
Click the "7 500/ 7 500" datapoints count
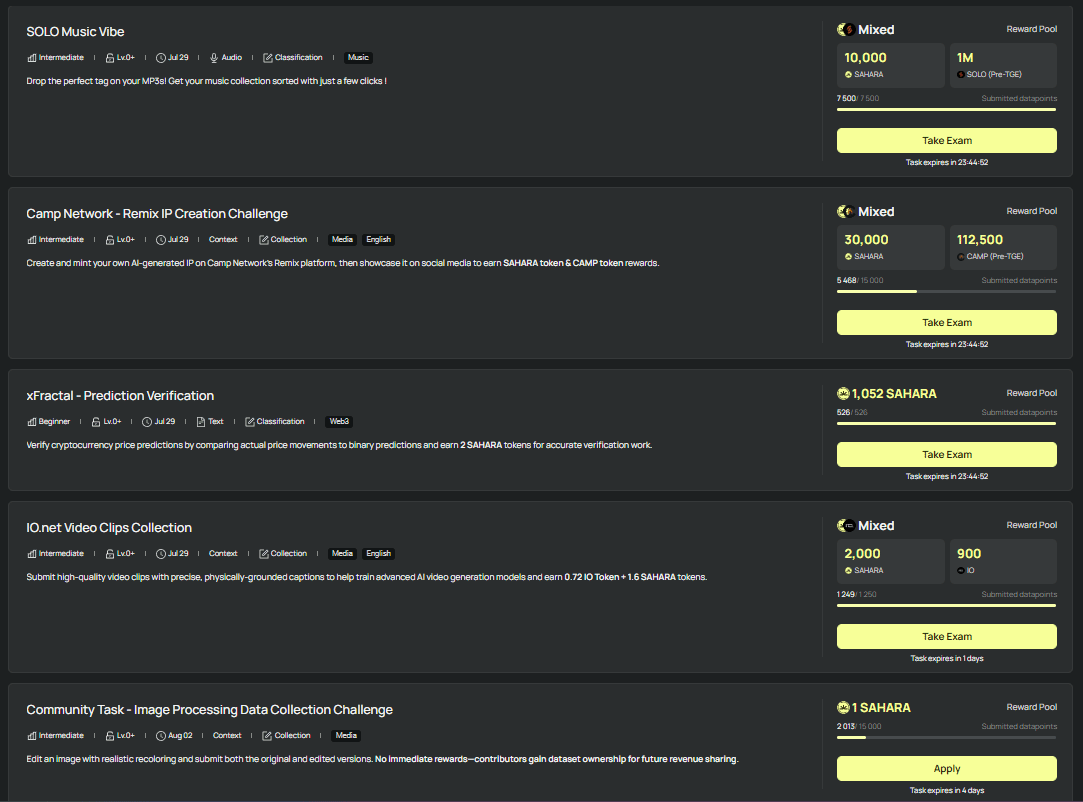point(858,99)
